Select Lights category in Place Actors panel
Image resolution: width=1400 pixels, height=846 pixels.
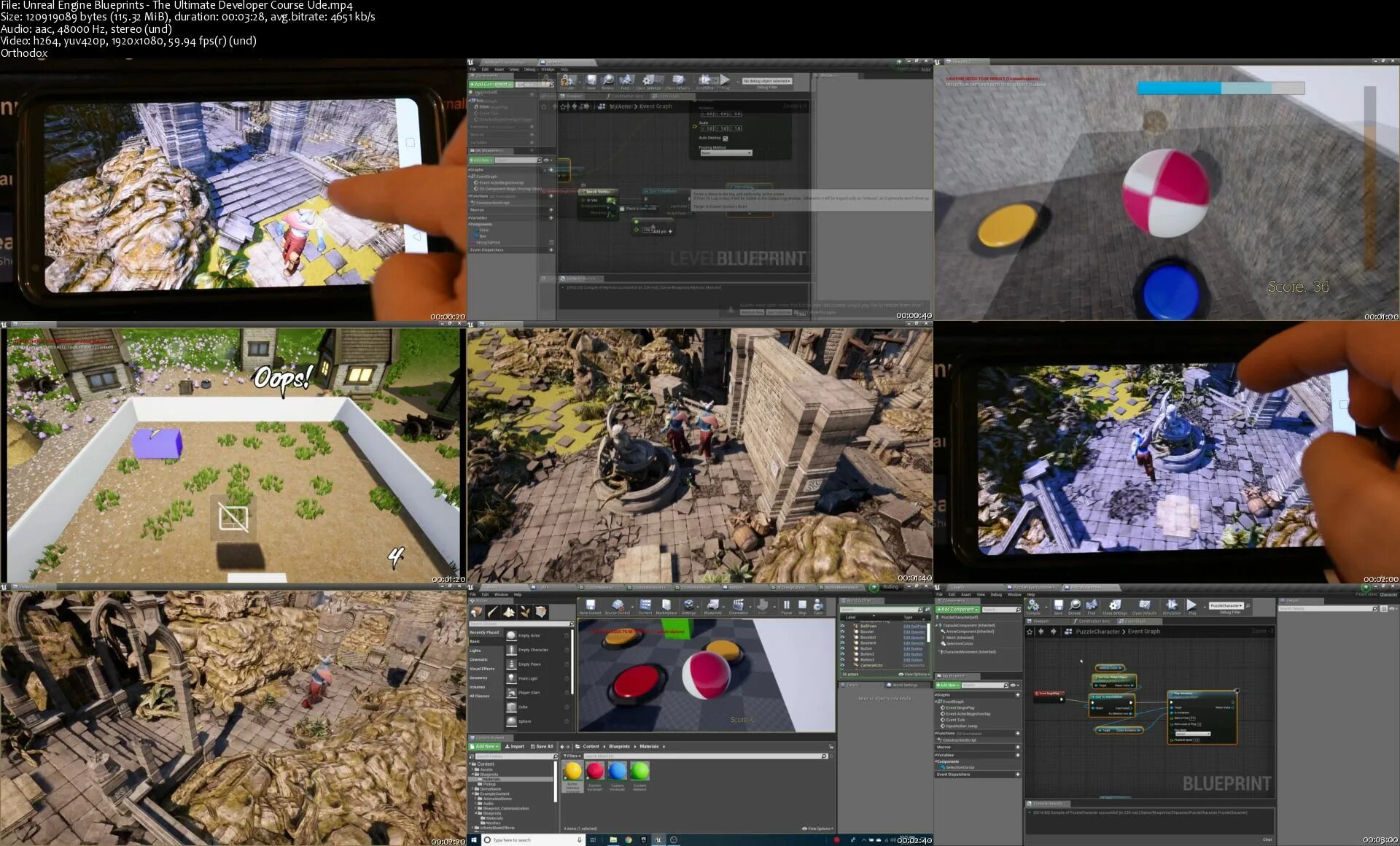pos(475,651)
